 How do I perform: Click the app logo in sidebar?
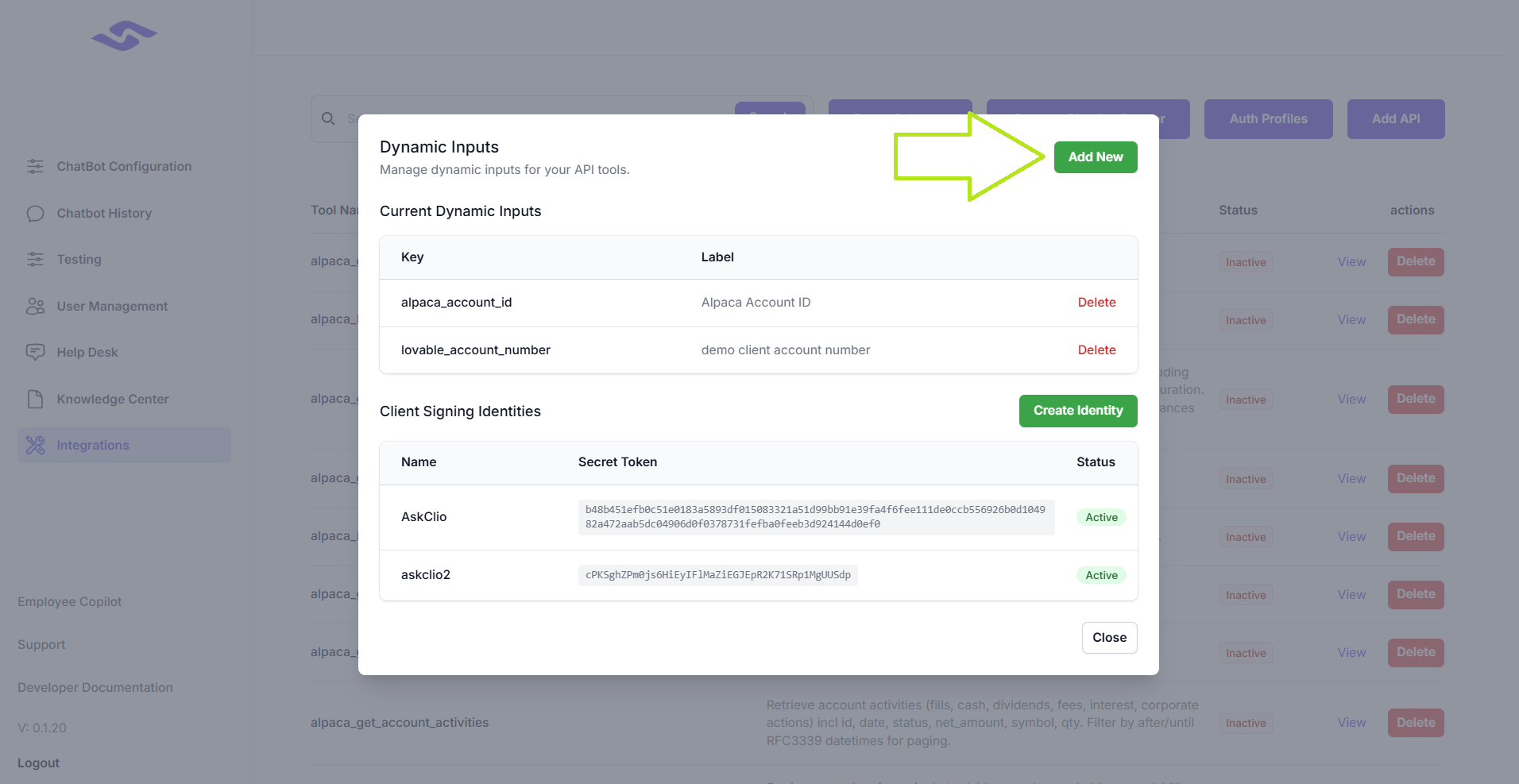click(124, 36)
